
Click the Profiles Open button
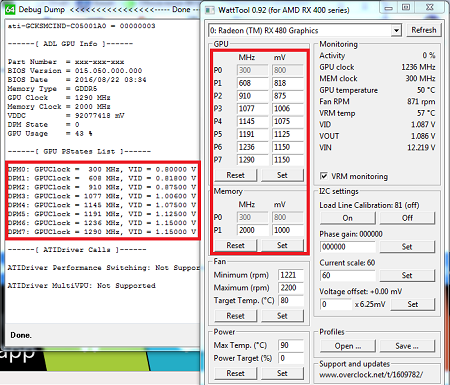[347, 346]
